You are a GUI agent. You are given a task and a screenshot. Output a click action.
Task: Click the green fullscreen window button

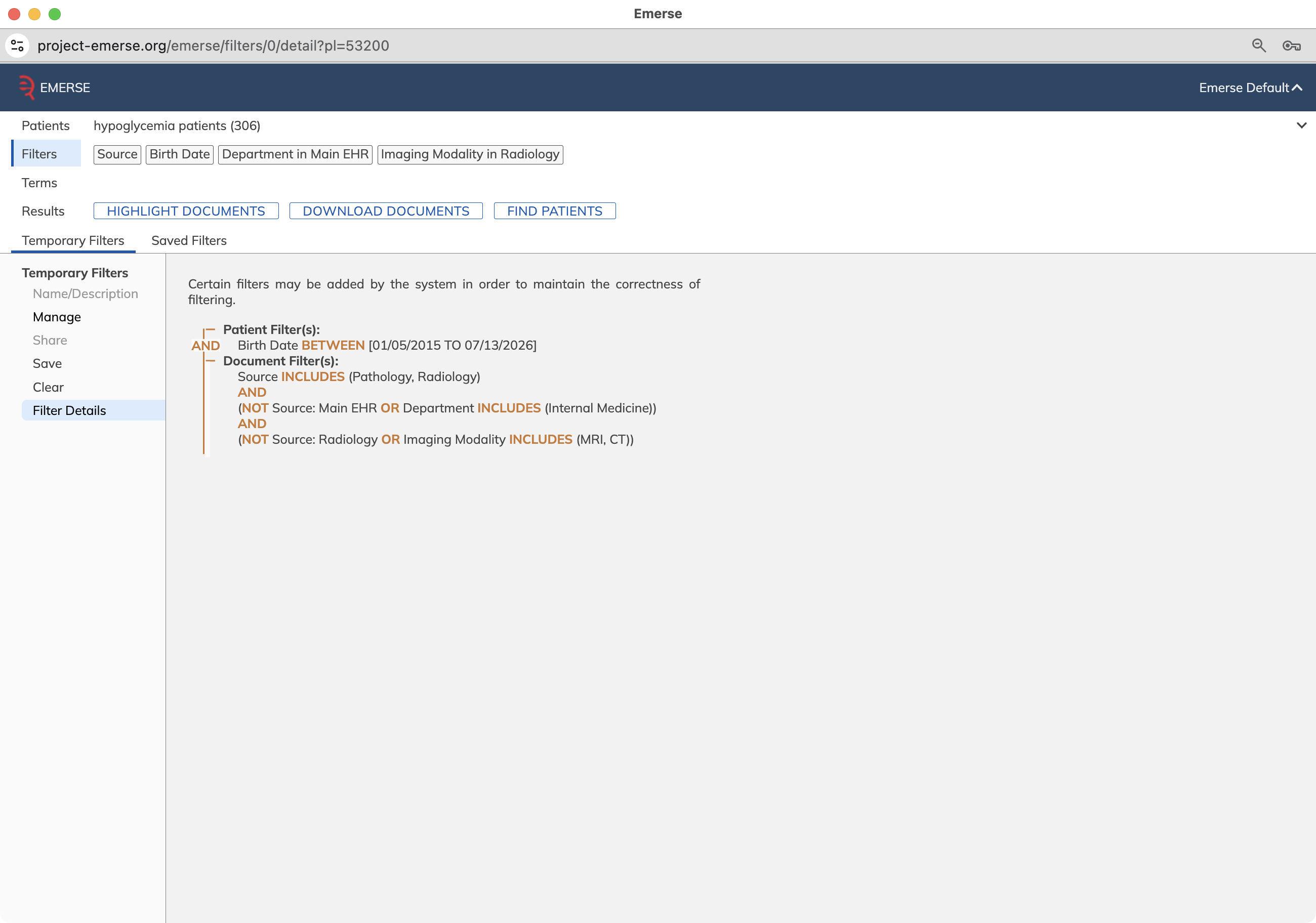point(55,14)
